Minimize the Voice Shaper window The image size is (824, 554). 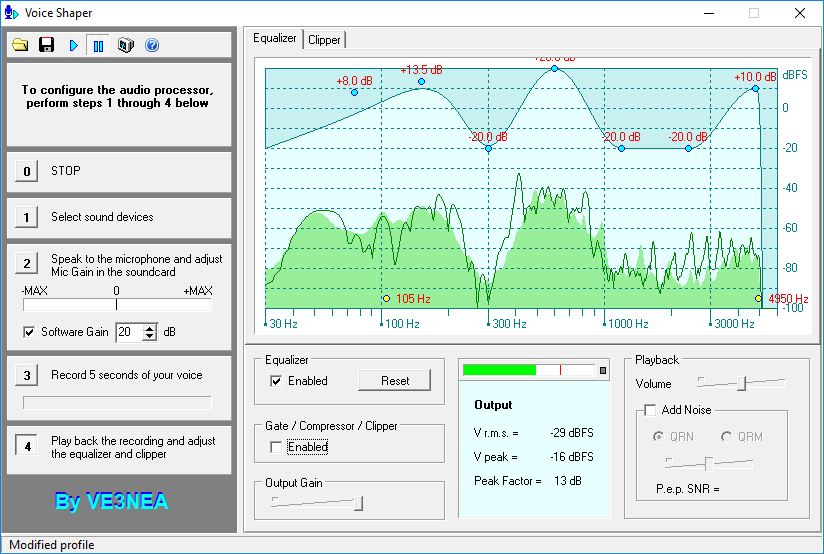(x=709, y=13)
